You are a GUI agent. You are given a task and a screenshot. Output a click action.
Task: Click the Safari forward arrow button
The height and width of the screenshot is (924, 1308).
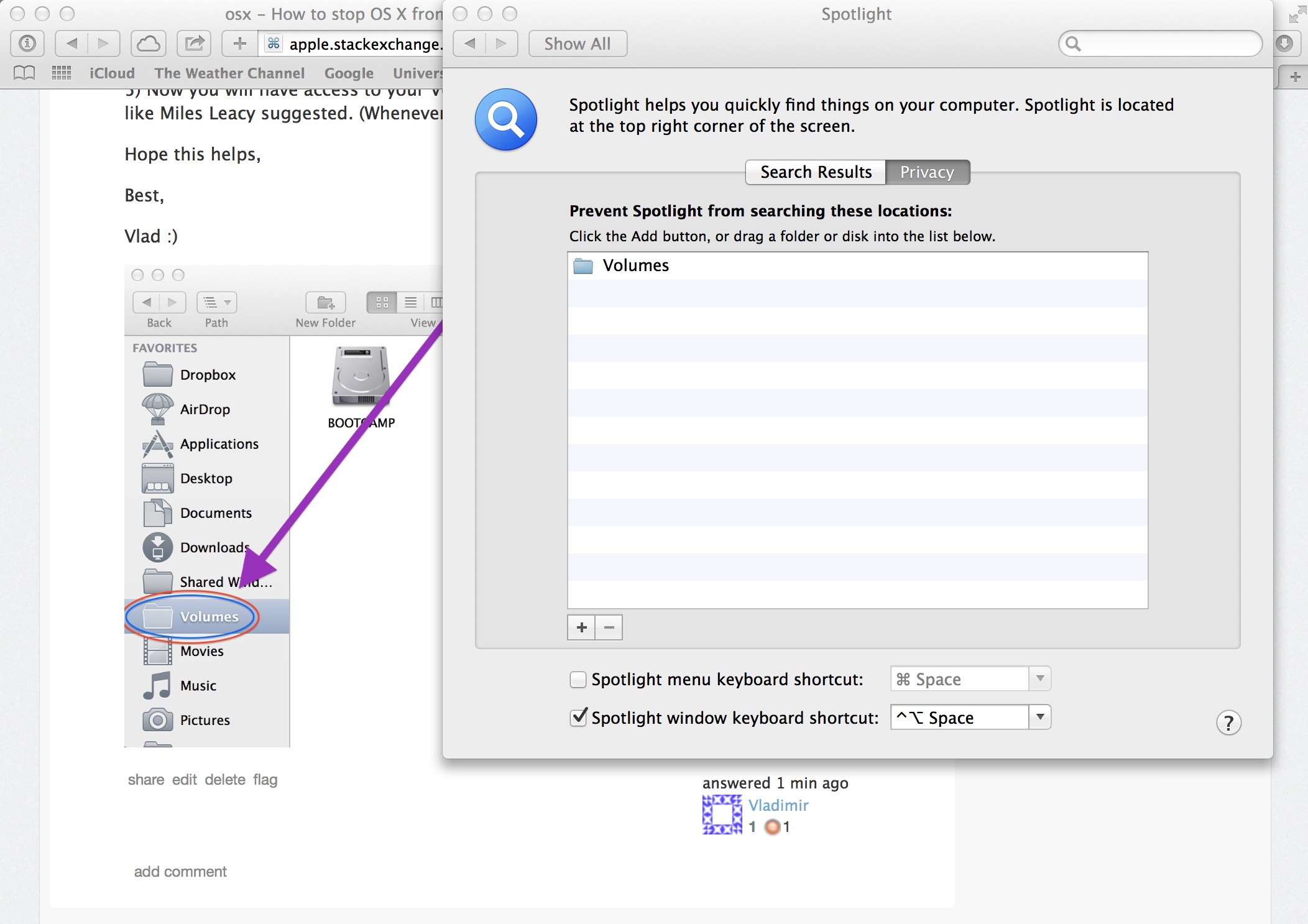coord(103,44)
